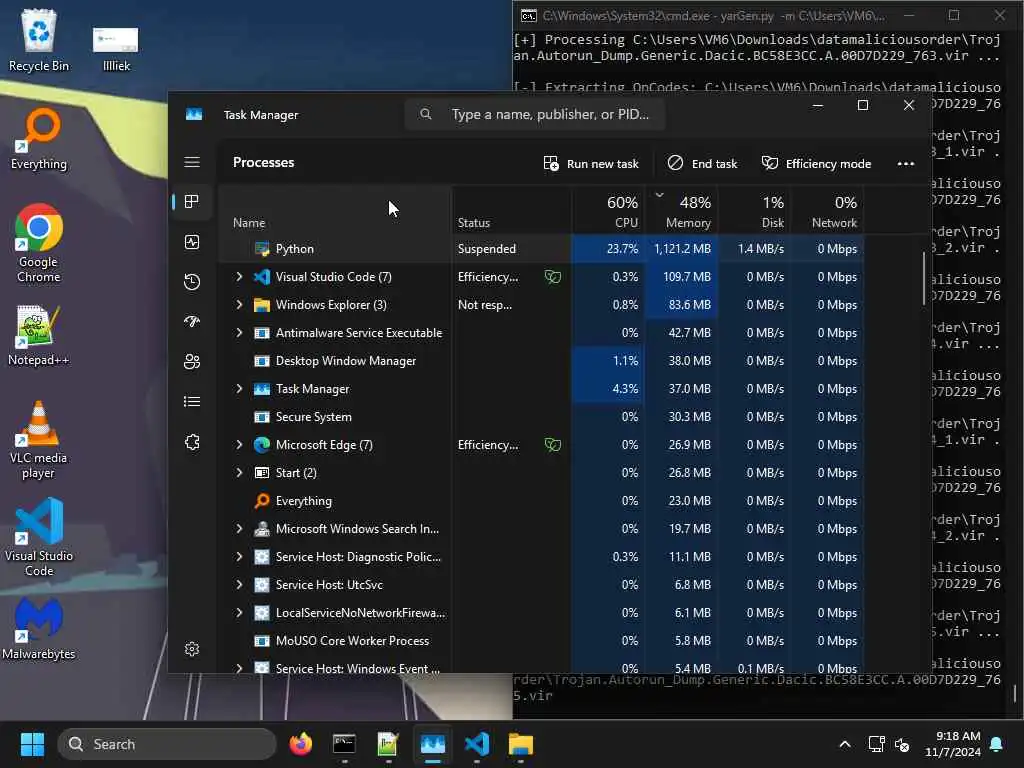The image size is (1024, 768).
Task: Open the Services page in sidebar
Action: (x=192, y=442)
